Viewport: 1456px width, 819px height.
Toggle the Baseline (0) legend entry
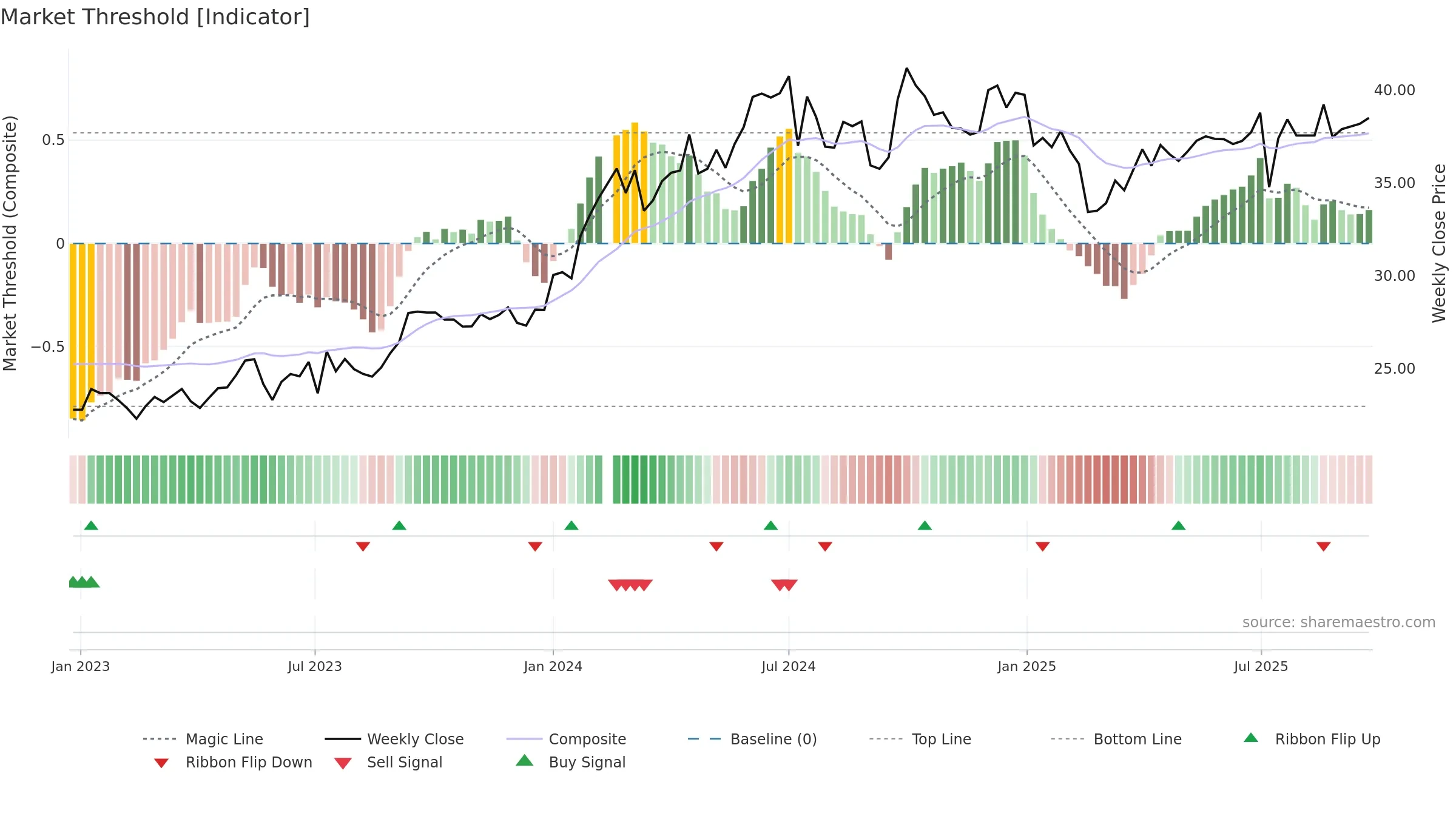click(x=752, y=739)
